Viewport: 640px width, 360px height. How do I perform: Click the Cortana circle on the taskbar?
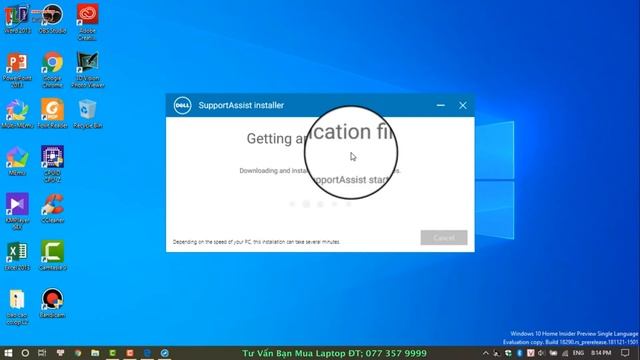pos(25,353)
